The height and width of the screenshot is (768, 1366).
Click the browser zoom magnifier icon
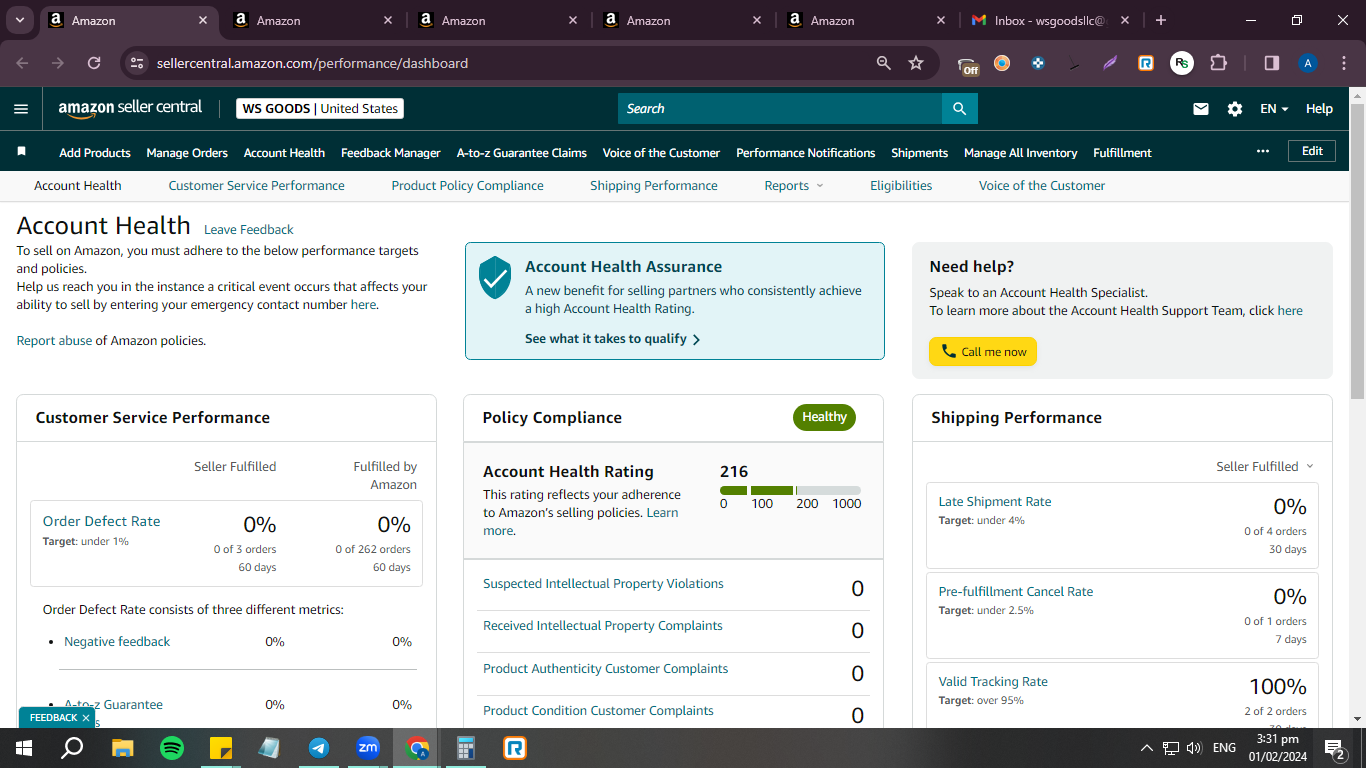coord(883,63)
